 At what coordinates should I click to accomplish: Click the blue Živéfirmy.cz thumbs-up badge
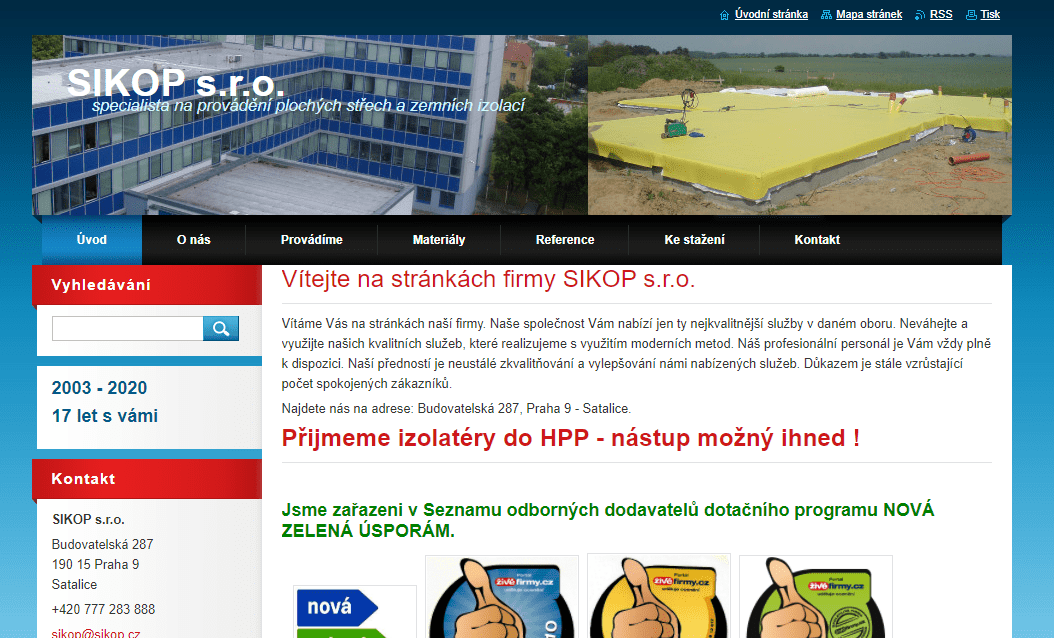[x=502, y=597]
